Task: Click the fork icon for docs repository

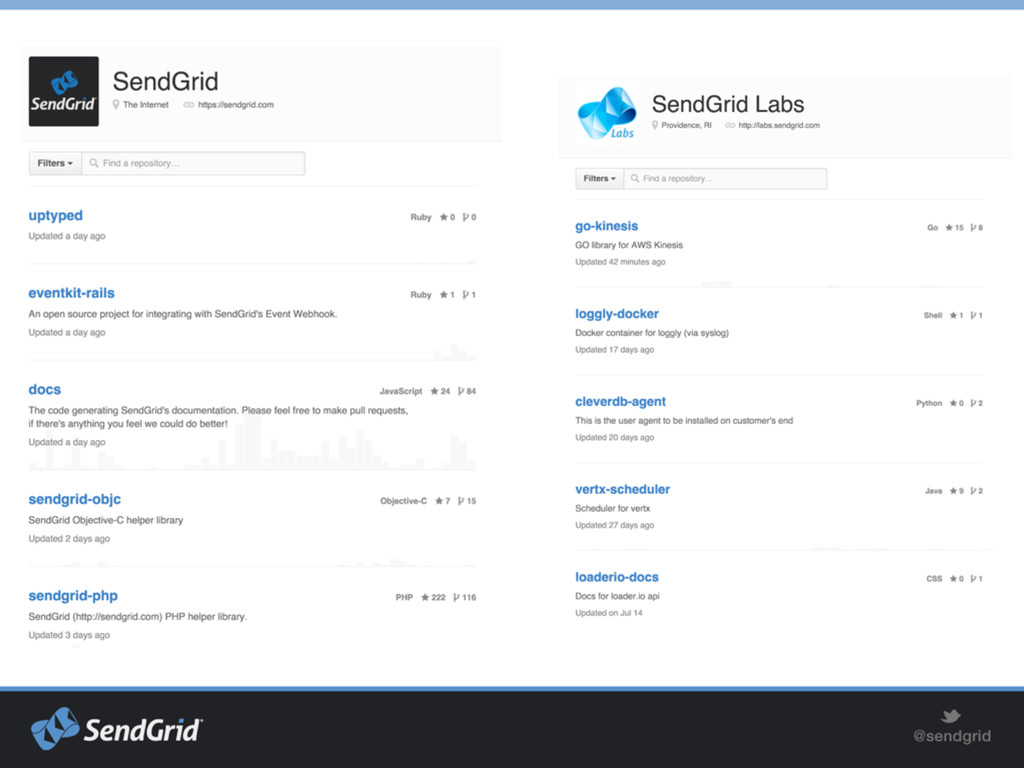Action: [x=461, y=391]
